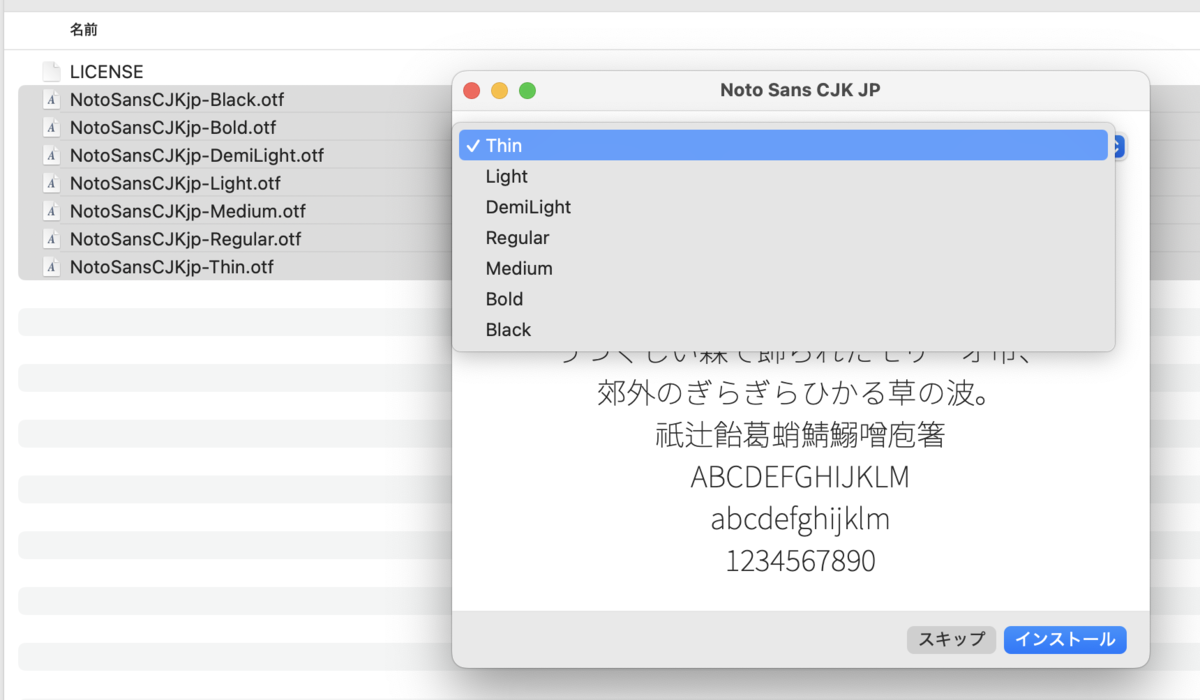Select file name NotoSansCJKjp-DemiLight.otf

(197, 156)
